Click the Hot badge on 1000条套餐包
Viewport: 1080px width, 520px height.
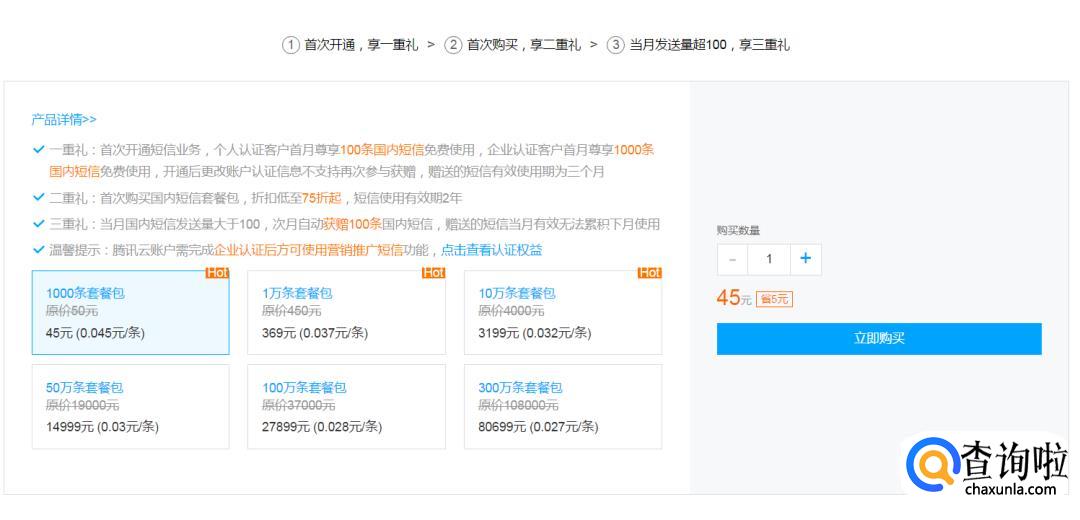217,273
